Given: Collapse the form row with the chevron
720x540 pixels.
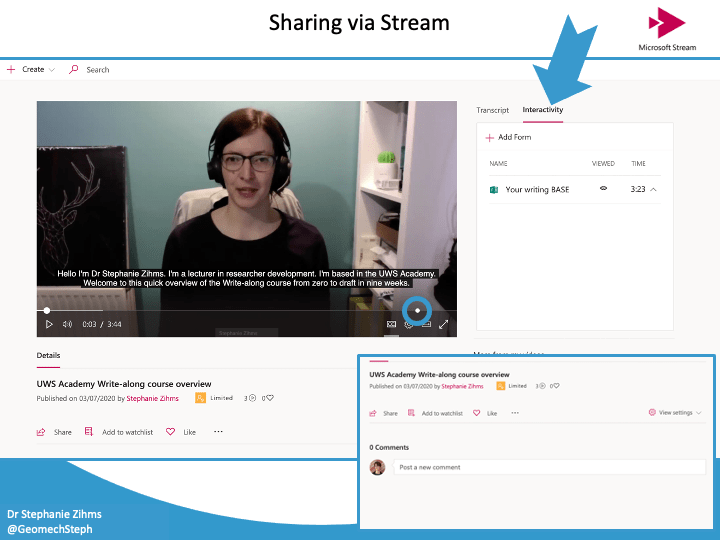Looking at the screenshot, I should 653,189.
